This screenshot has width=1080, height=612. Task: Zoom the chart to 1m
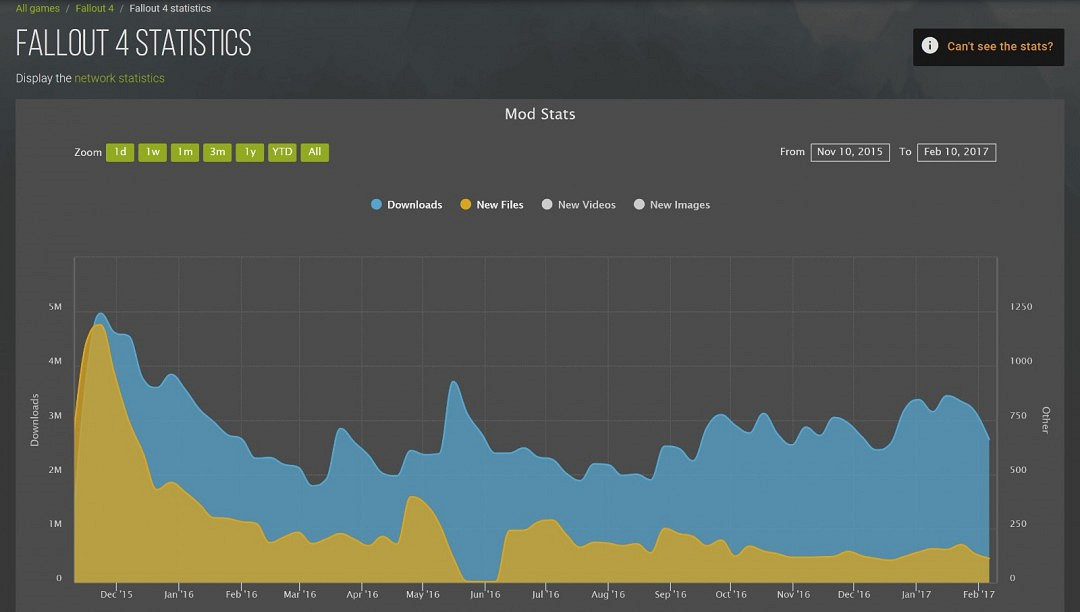click(x=184, y=152)
